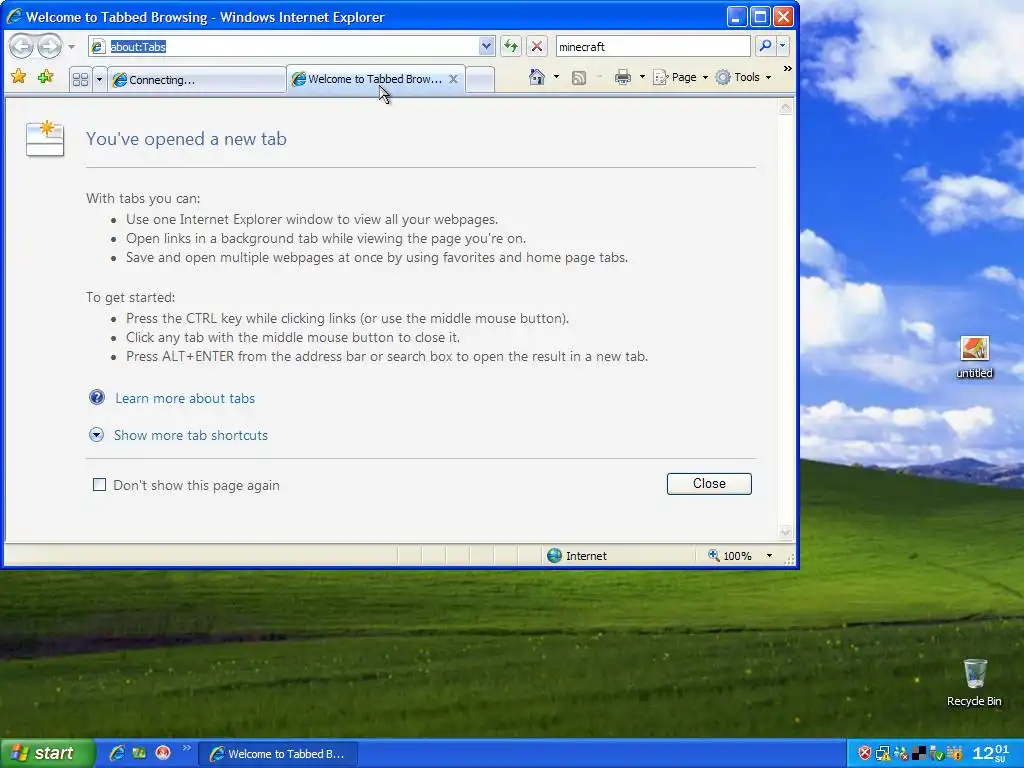Open the zoom level dropdown arrow
The height and width of the screenshot is (768, 1024).
769,556
